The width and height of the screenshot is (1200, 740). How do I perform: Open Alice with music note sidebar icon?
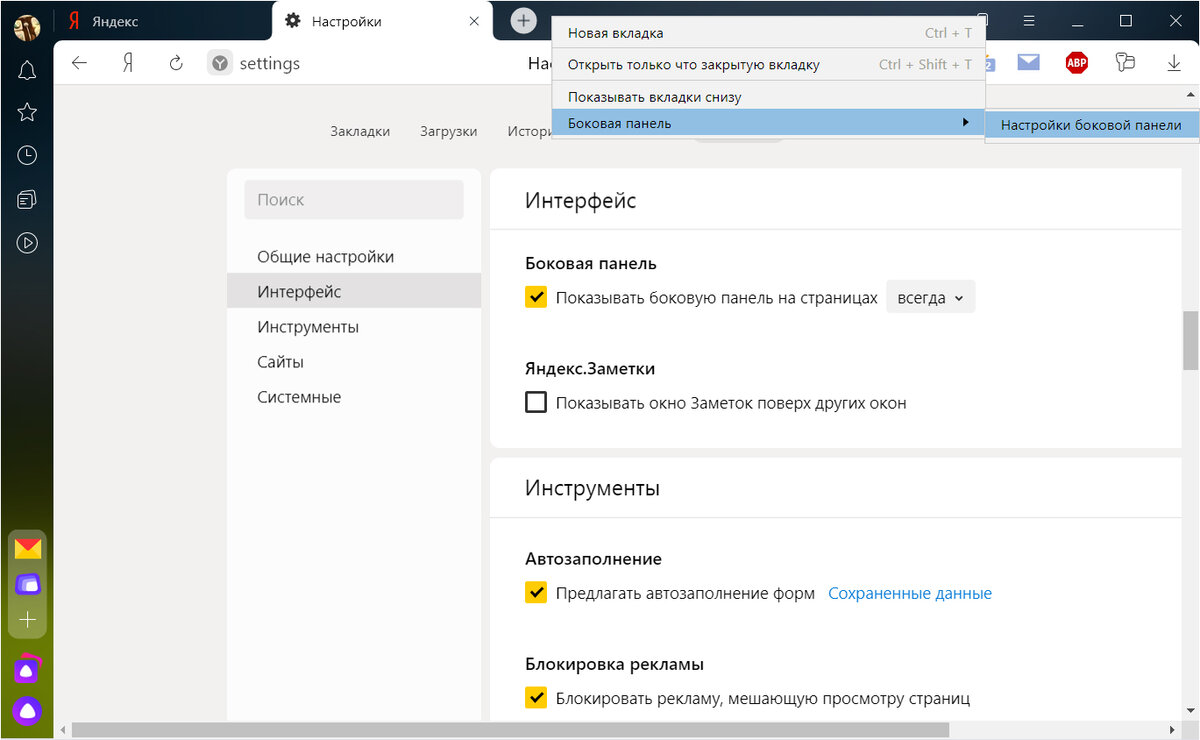(27, 669)
